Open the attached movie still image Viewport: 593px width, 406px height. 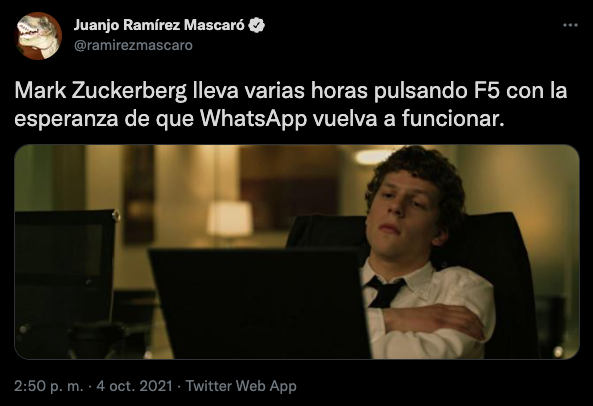pos(297,252)
